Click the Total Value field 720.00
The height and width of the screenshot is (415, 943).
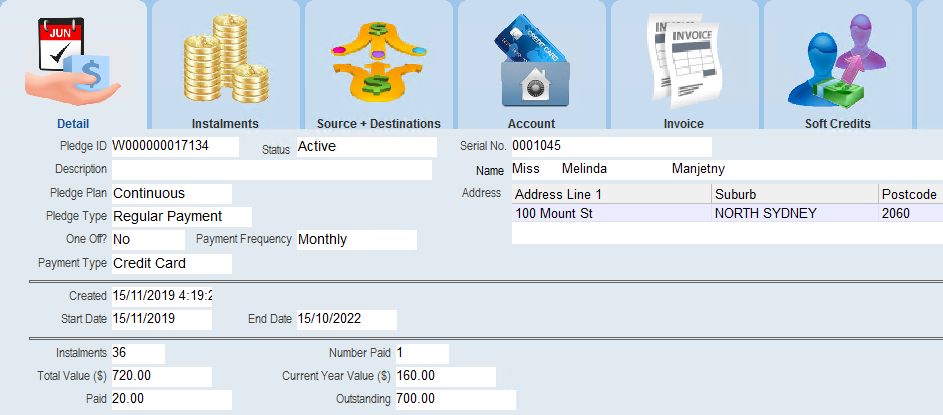click(x=162, y=377)
